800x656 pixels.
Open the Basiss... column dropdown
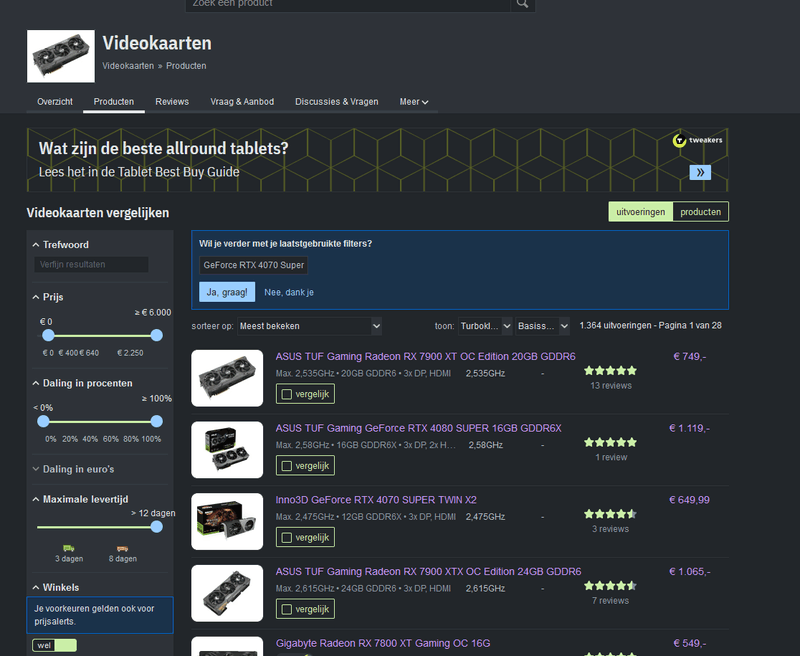542,326
